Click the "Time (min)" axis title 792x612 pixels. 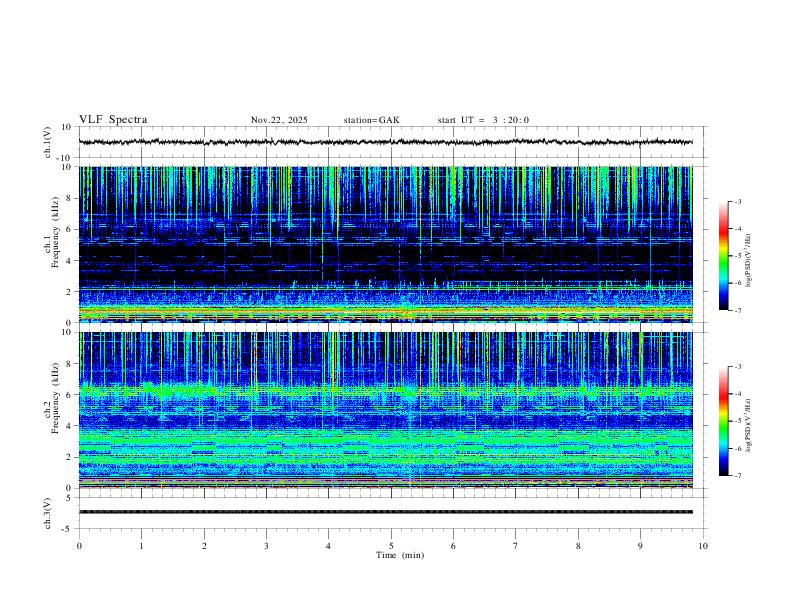(400, 555)
